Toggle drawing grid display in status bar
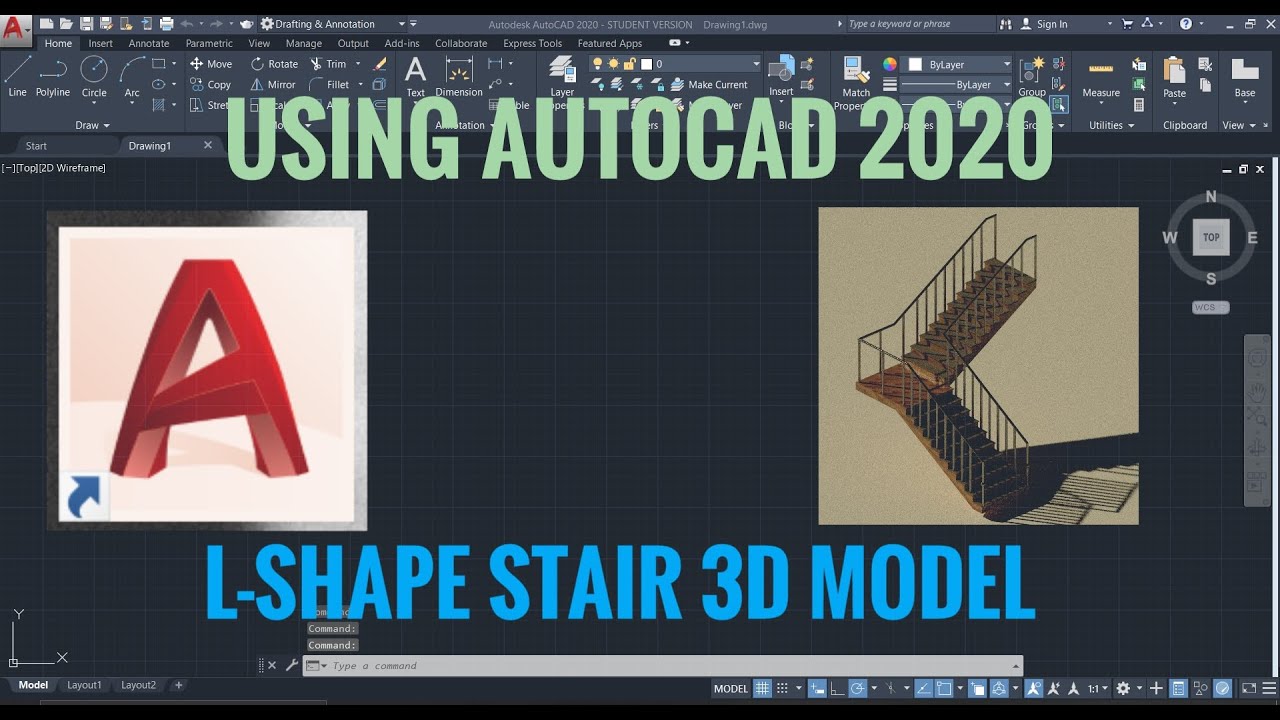 762,688
